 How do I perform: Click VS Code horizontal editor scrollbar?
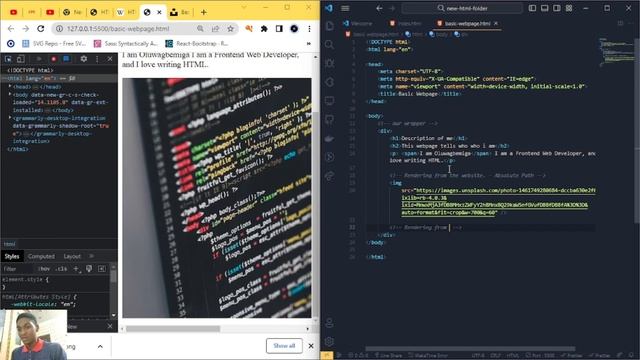pos(470,349)
